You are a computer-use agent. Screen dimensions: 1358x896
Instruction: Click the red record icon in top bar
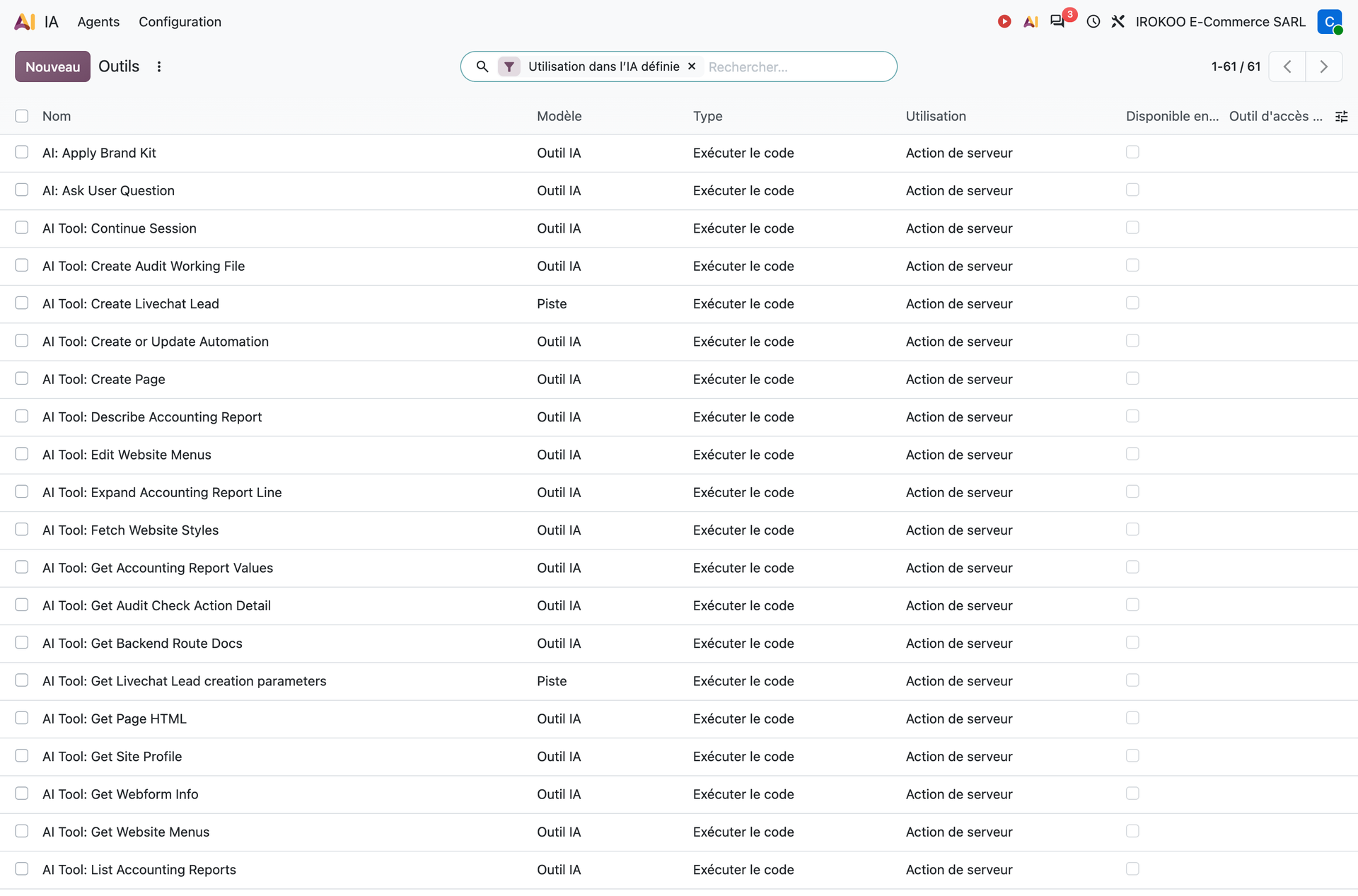click(1004, 22)
